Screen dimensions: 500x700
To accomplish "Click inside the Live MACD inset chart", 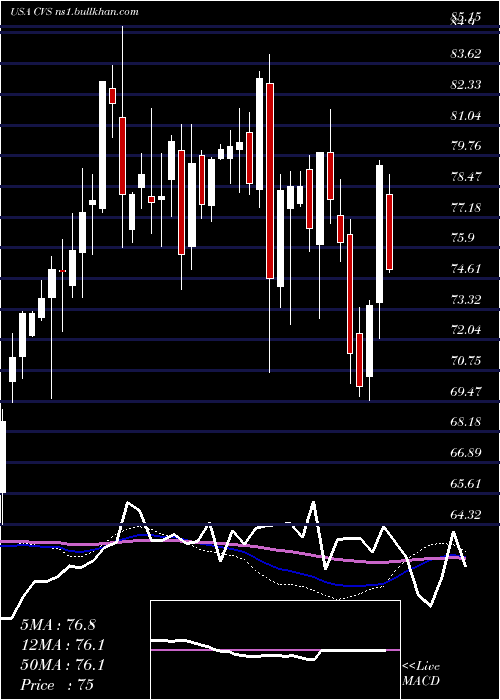I will [x=275, y=650].
